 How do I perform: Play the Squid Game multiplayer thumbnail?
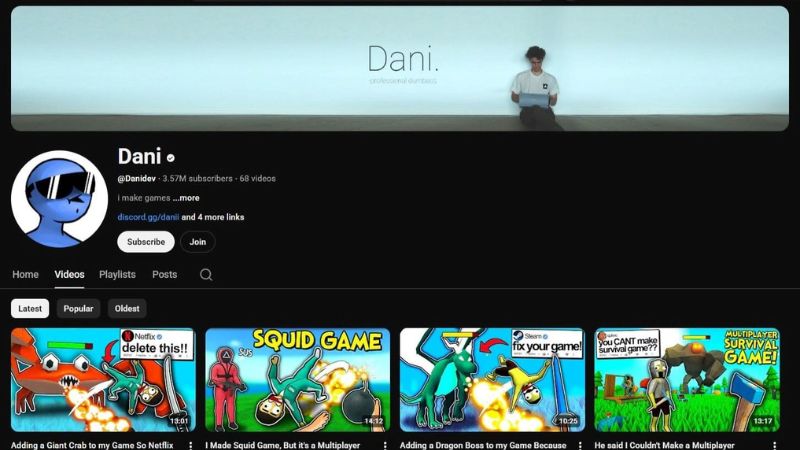pyautogui.click(x=298, y=380)
